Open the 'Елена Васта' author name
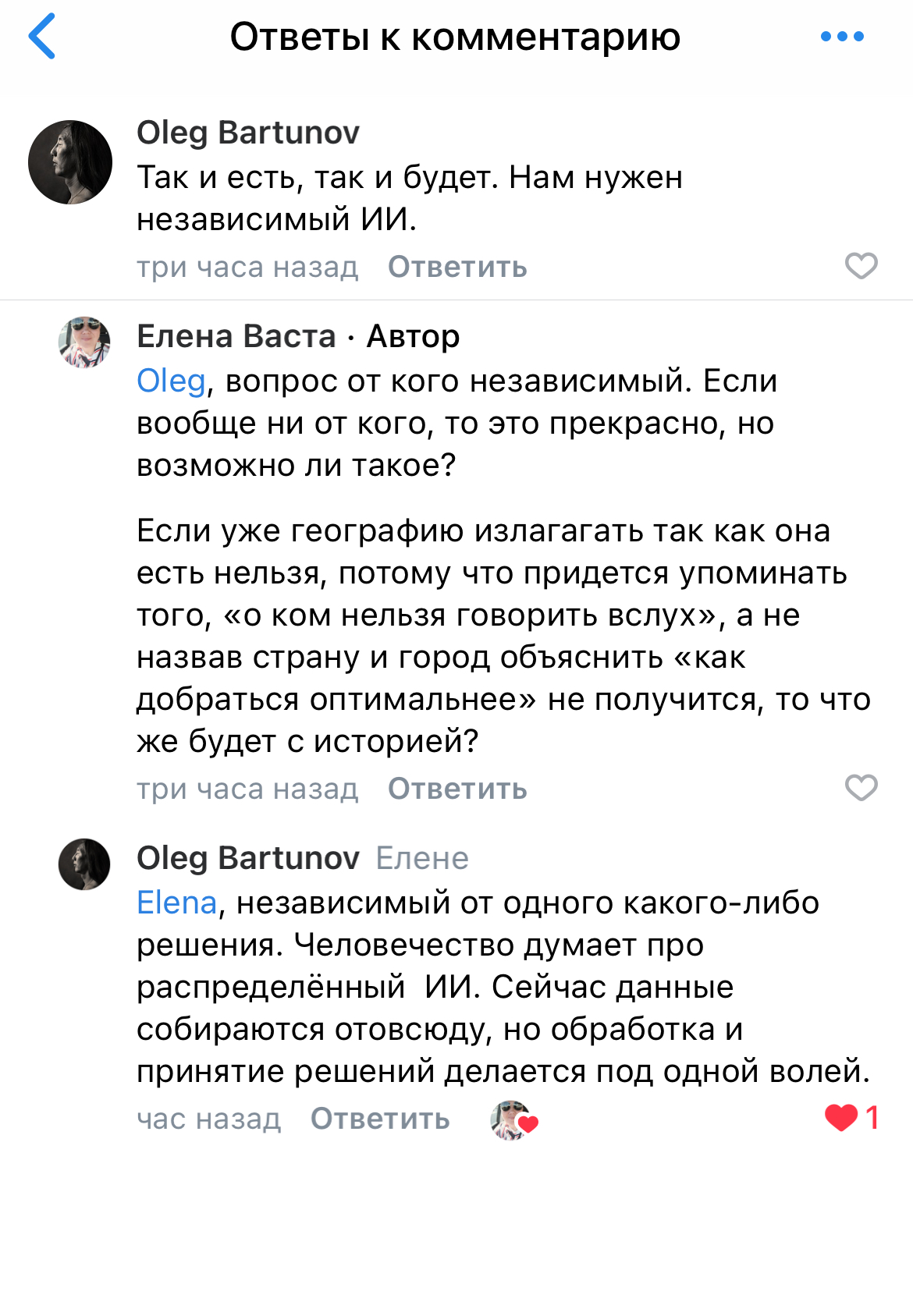913x1316 pixels. [236, 337]
